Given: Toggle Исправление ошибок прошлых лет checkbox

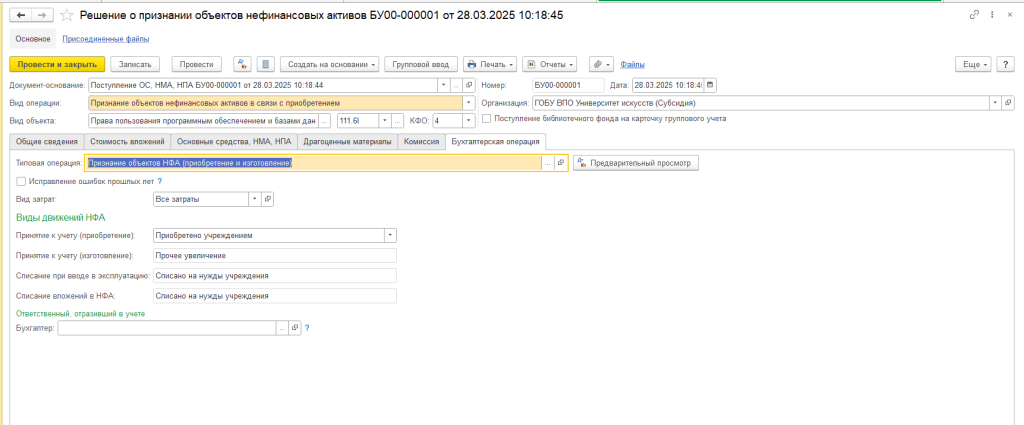Looking at the screenshot, I should pos(22,181).
